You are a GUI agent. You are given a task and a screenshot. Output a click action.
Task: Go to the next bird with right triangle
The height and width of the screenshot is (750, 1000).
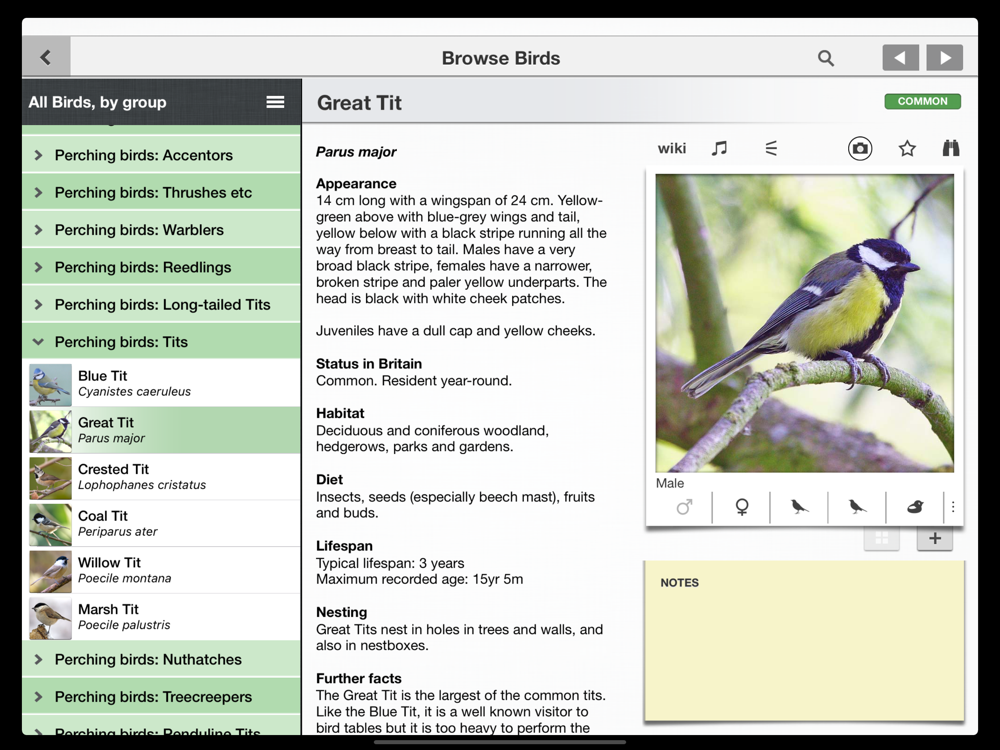(x=945, y=57)
